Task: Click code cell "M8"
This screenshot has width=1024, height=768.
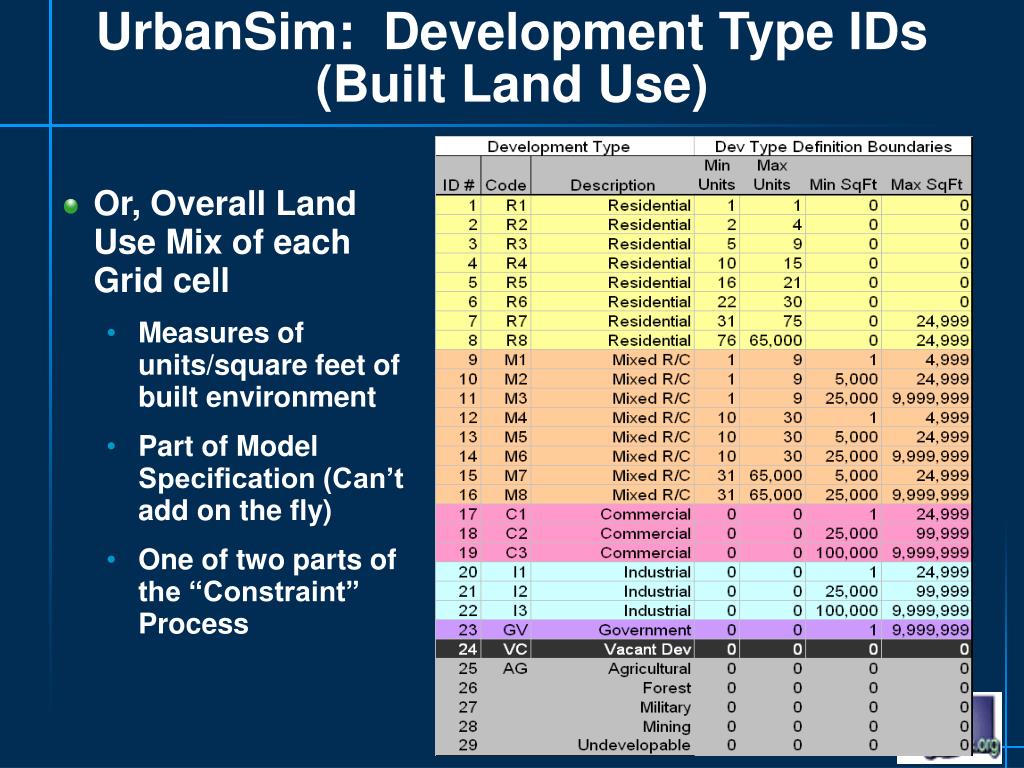Action: coord(505,494)
